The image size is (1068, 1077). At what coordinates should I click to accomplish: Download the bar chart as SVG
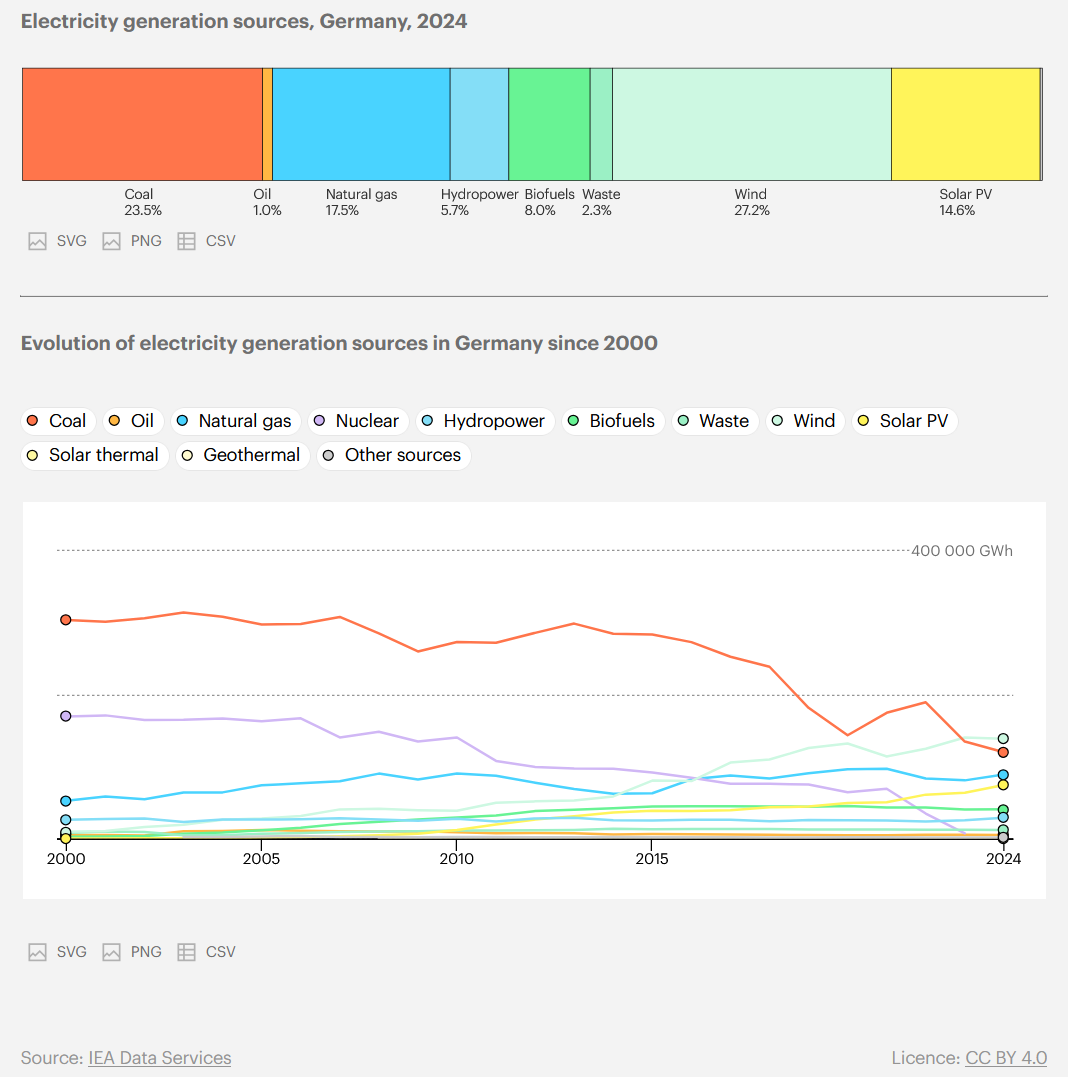click(58, 241)
